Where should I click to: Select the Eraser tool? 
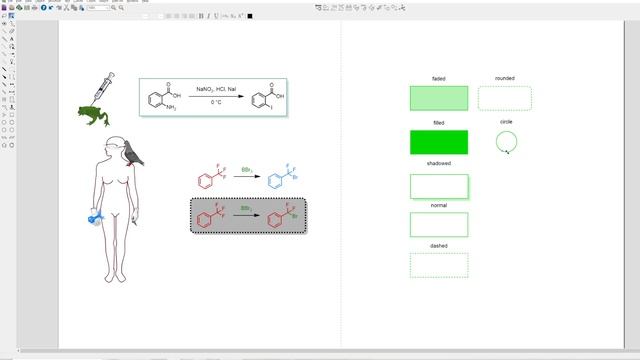[x=12, y=31]
